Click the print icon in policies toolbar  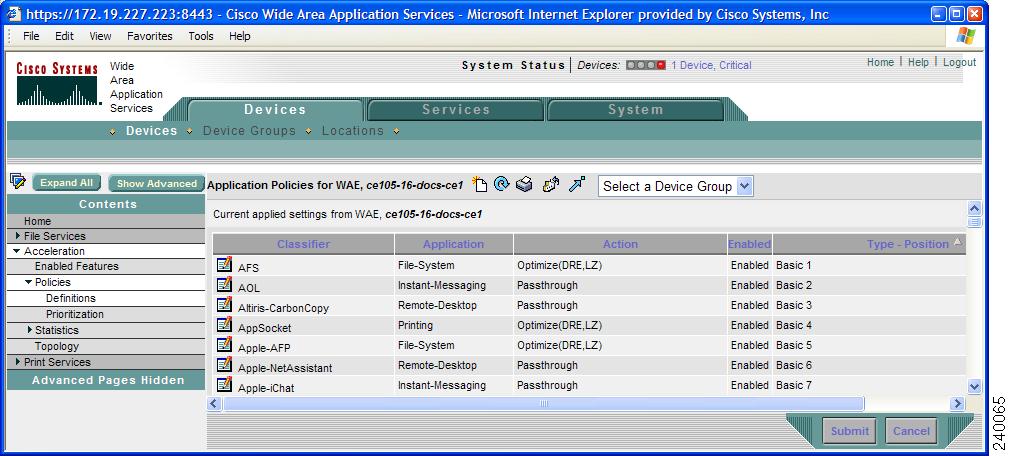click(x=524, y=185)
